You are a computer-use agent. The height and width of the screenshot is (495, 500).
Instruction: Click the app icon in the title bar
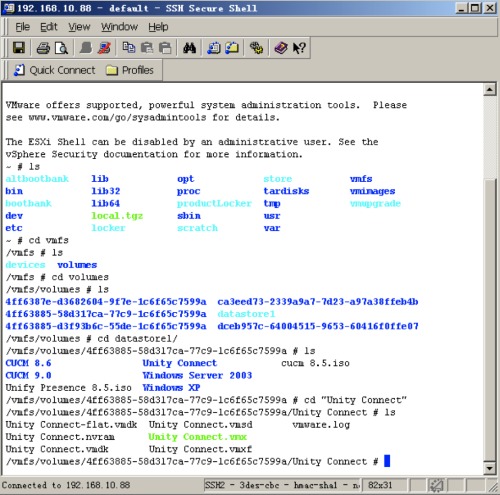coord(8,8)
